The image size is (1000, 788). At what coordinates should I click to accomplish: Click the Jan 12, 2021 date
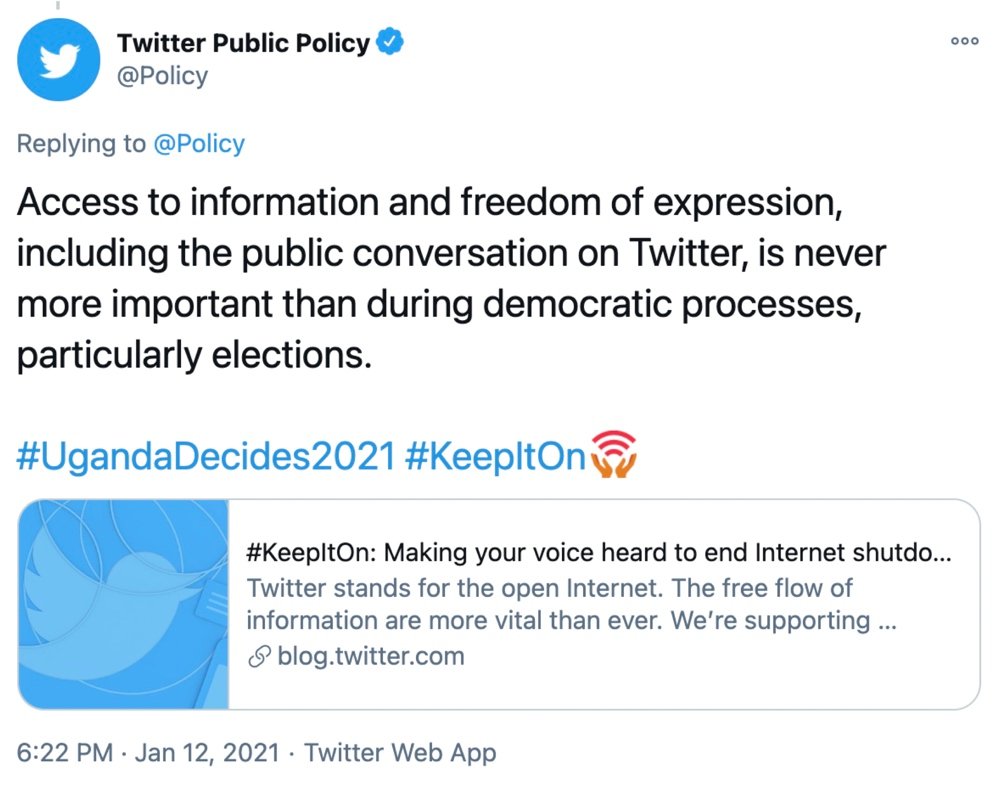208,753
